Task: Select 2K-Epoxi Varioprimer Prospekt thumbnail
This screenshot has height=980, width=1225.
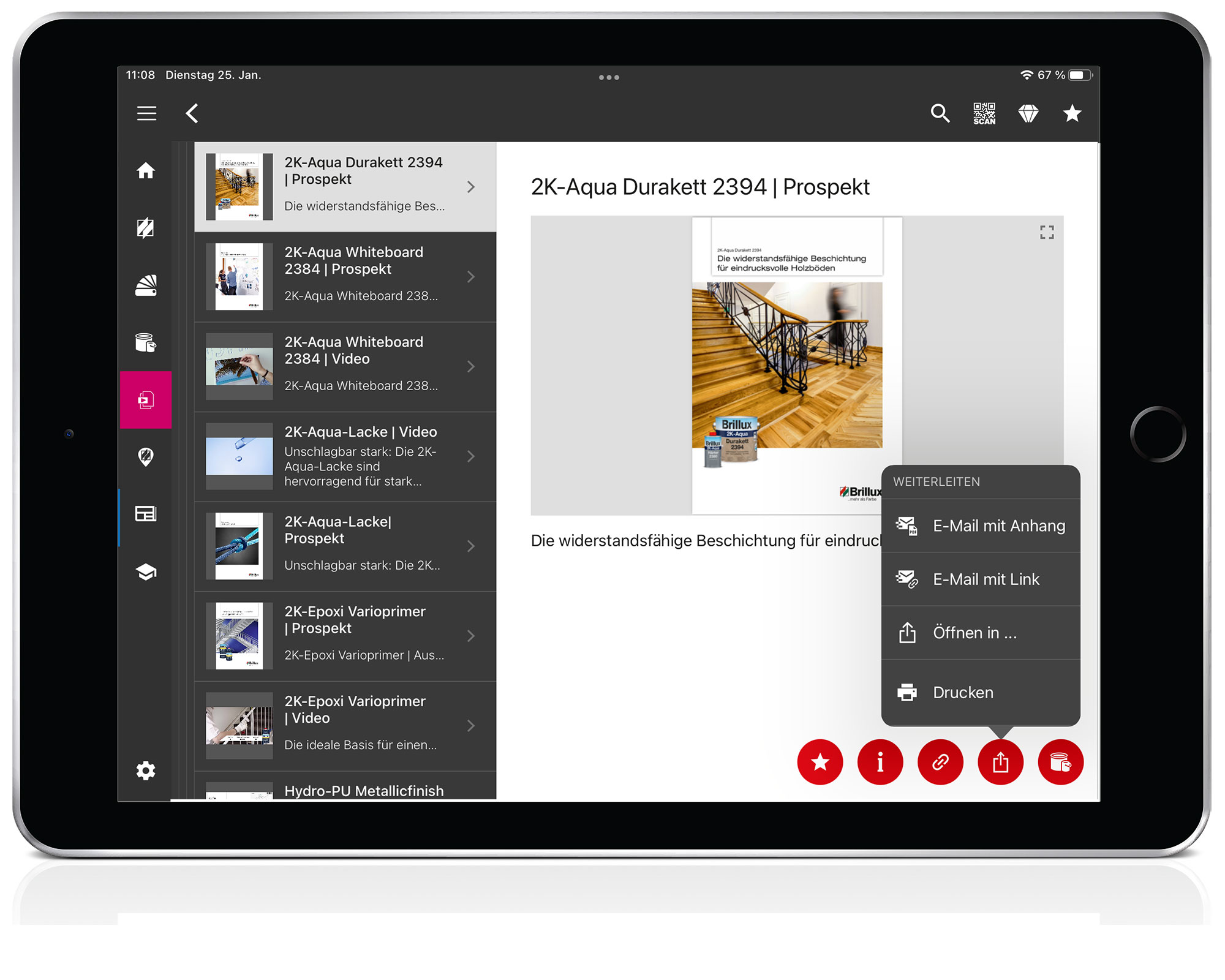Action: click(x=239, y=636)
